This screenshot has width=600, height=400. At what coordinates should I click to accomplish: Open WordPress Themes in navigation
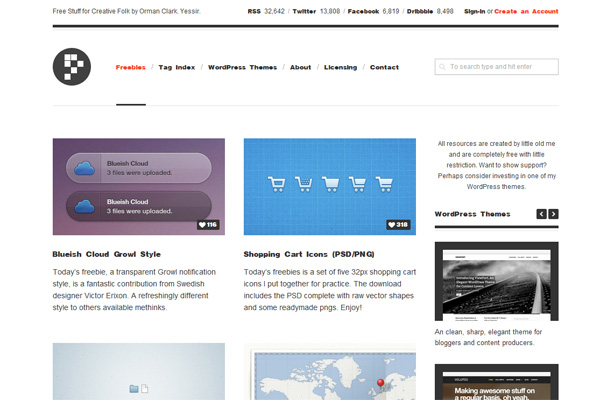[242, 67]
